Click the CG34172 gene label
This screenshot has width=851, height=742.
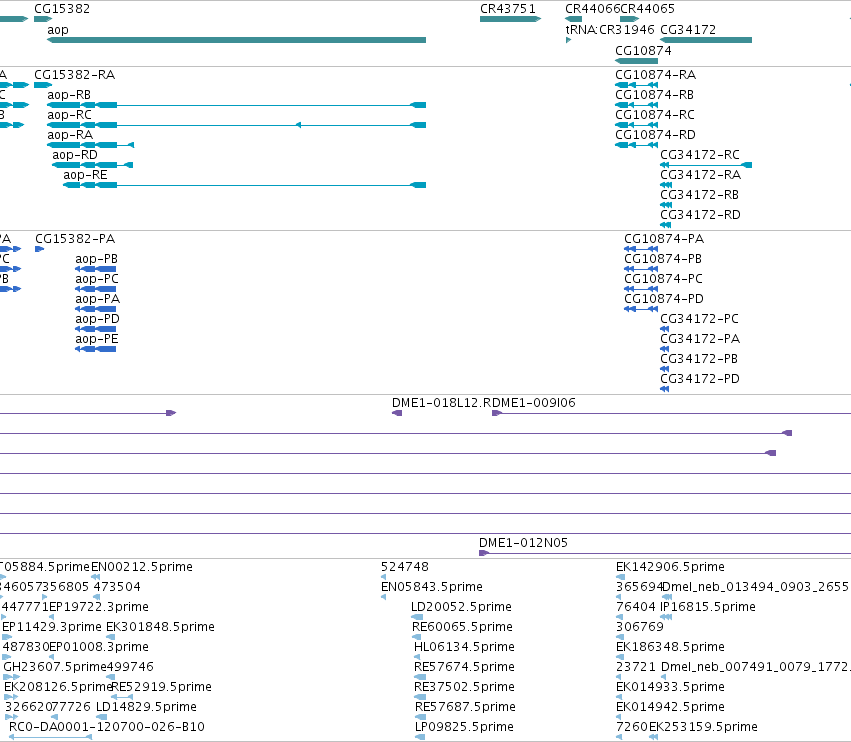(688, 29)
